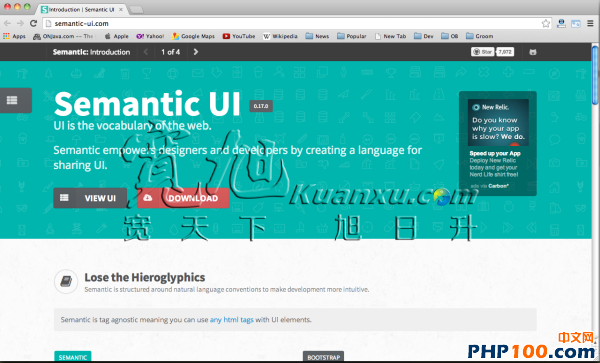This screenshot has height=363, width=600.
Task: Open the ONJava.com bookmark
Action: (x=63, y=36)
